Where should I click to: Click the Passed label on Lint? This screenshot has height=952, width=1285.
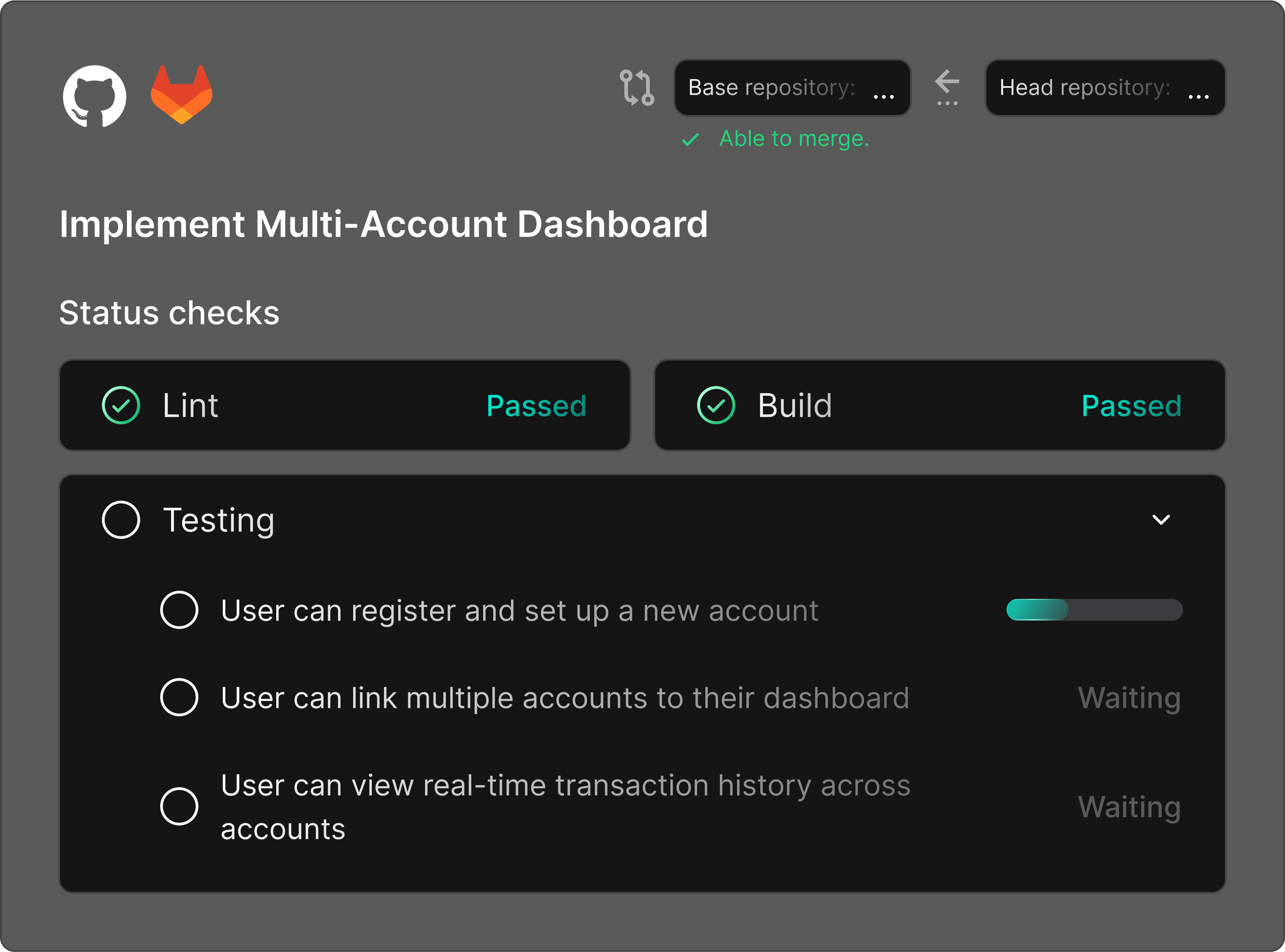(537, 406)
